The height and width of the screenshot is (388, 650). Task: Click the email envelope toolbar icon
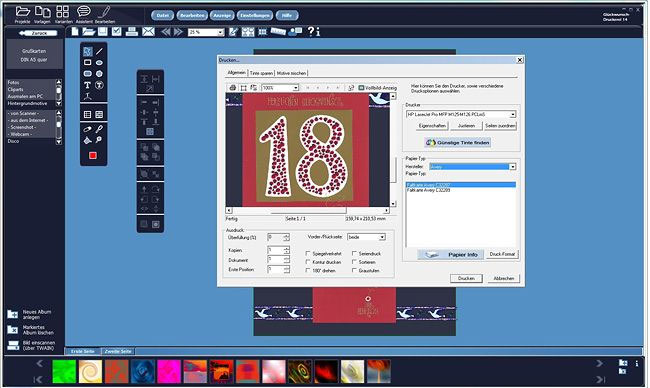pos(148,32)
